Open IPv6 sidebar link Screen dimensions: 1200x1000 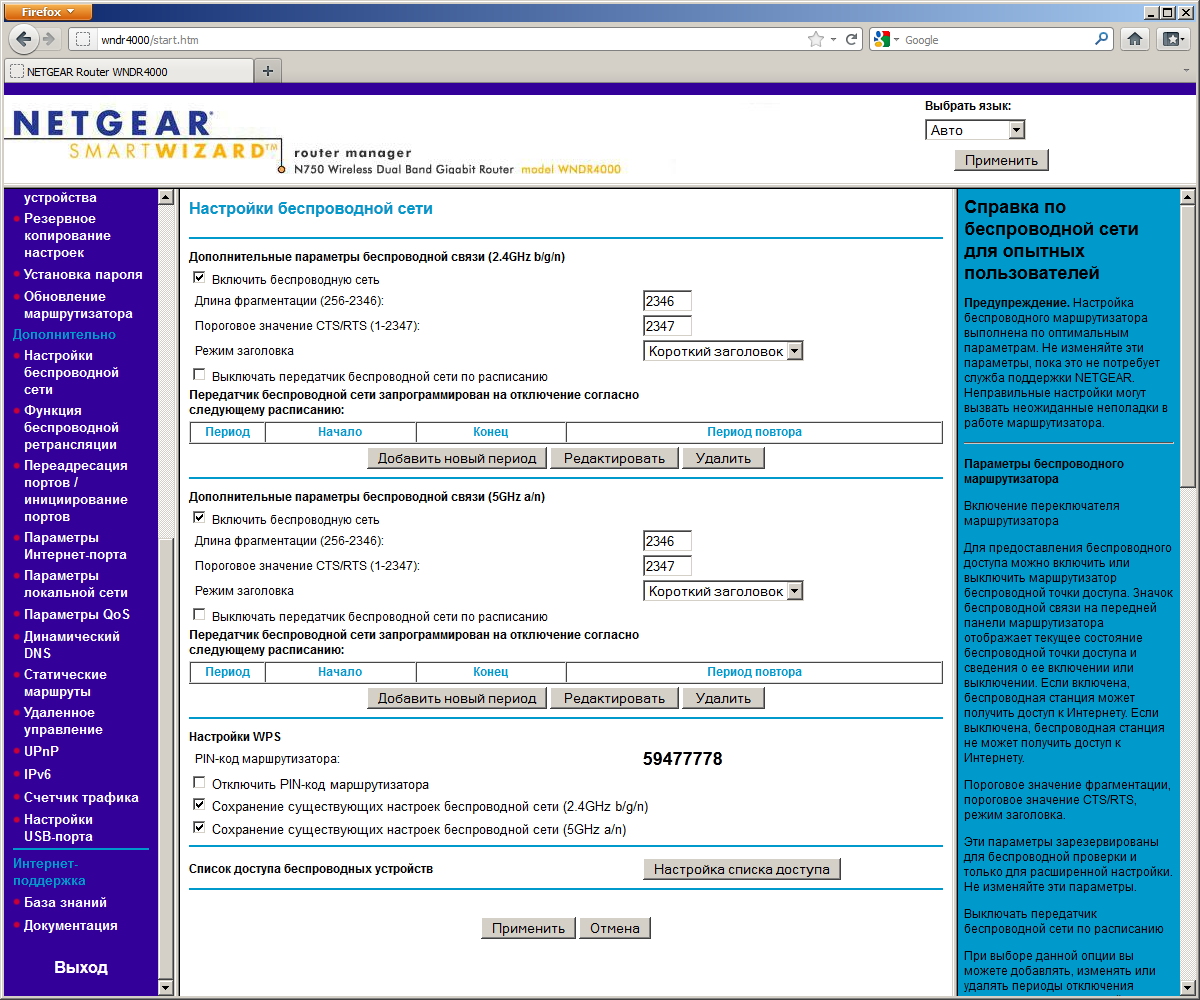click(37, 774)
